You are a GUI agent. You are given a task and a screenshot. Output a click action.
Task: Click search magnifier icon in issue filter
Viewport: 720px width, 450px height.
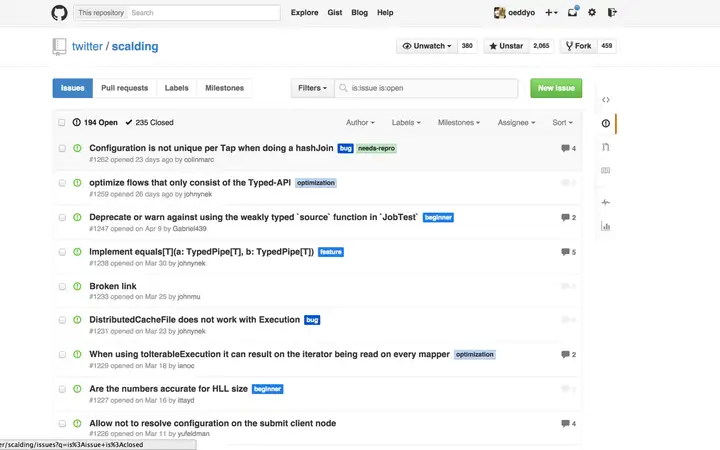point(343,88)
